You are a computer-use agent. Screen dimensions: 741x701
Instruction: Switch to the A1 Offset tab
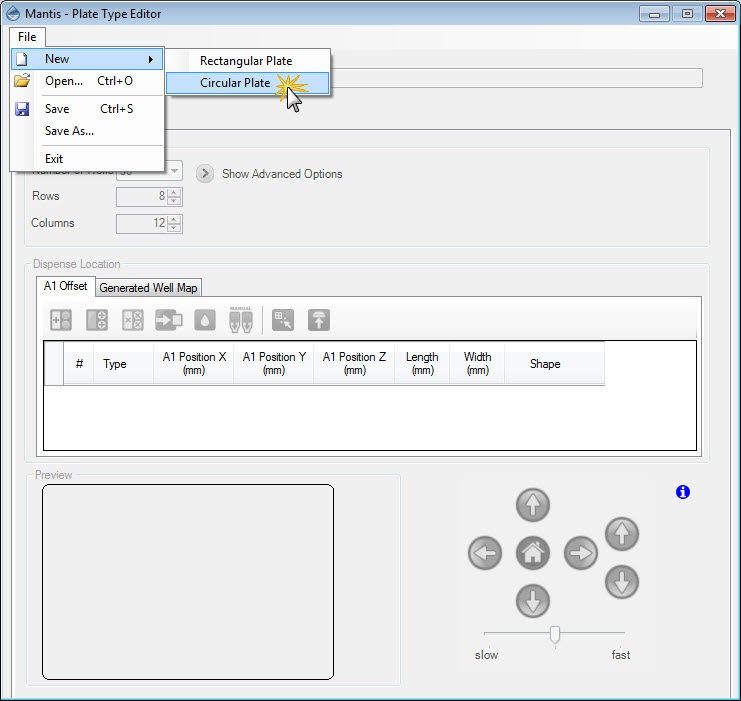pyautogui.click(x=66, y=286)
